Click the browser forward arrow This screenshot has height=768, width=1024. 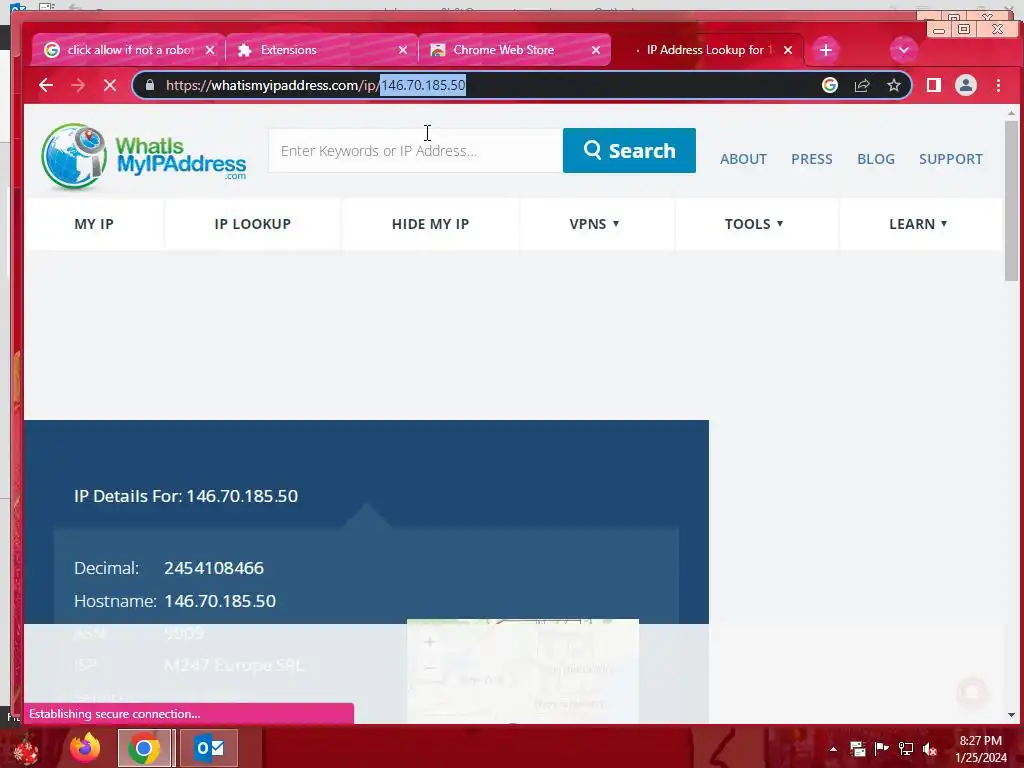click(78, 85)
